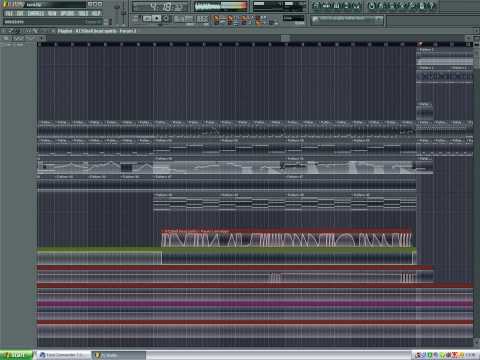Click the first icon in the view shortcuts panel

click(x=315, y=6)
